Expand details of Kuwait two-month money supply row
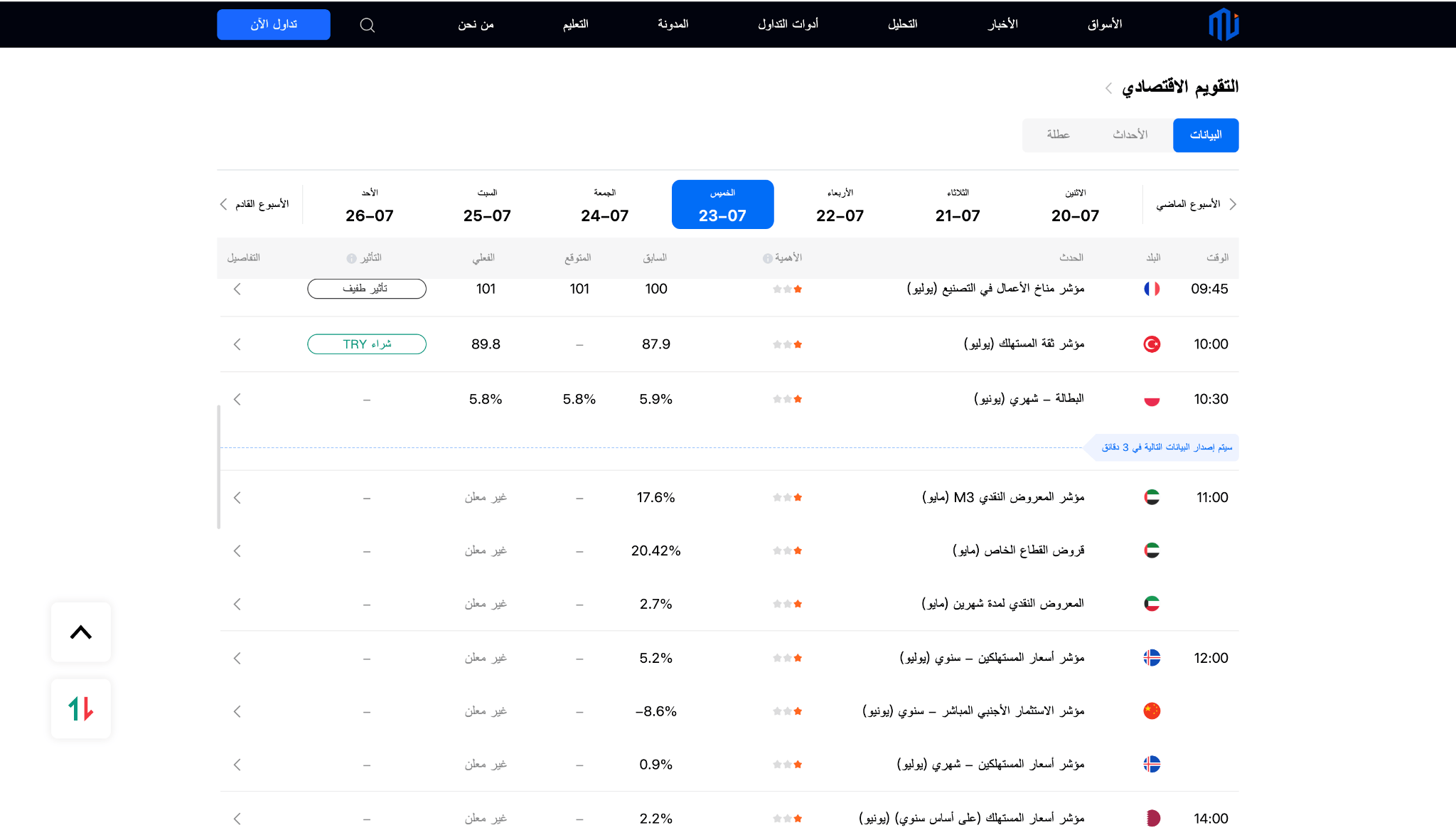Viewport: 1456px width, 840px height. point(237,604)
